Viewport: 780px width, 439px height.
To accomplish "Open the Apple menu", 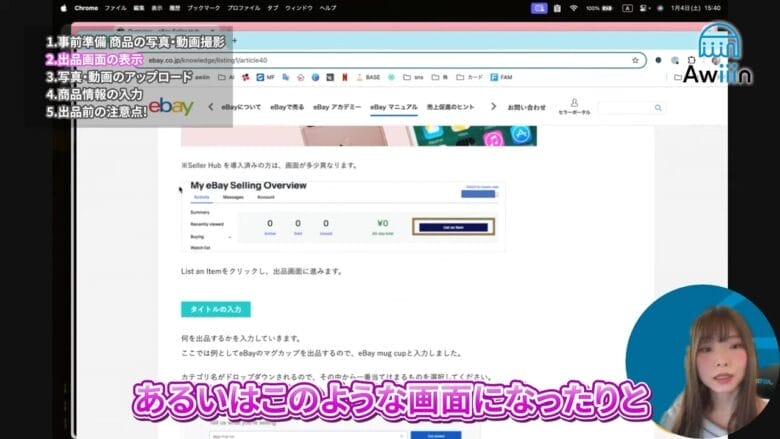I will coord(63,8).
